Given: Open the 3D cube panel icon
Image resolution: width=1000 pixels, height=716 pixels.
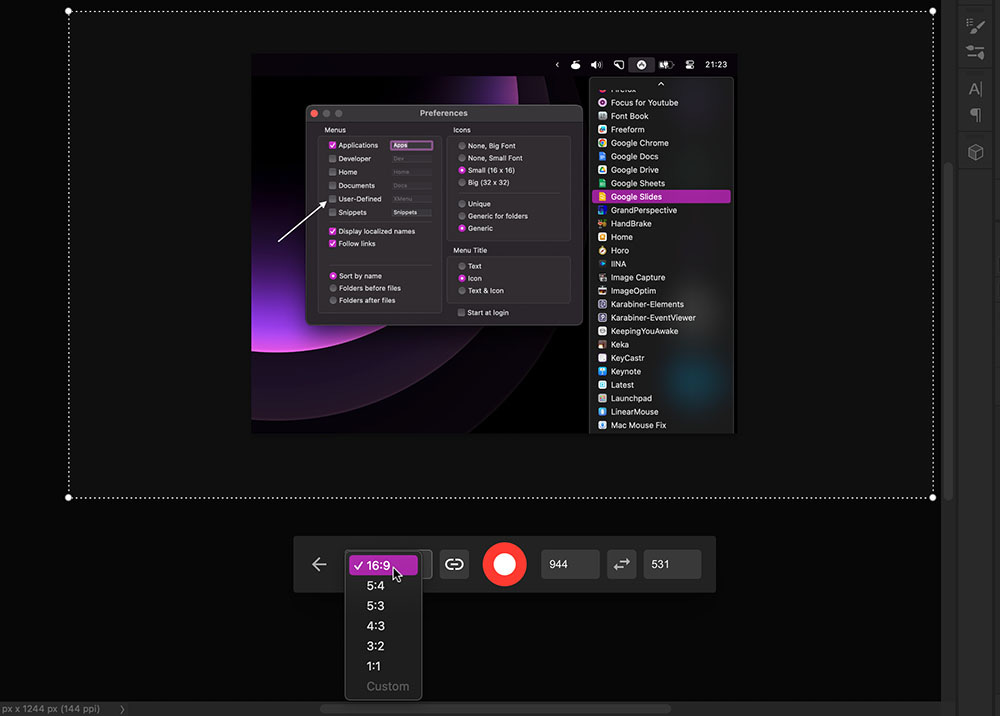Looking at the screenshot, I should (x=975, y=152).
